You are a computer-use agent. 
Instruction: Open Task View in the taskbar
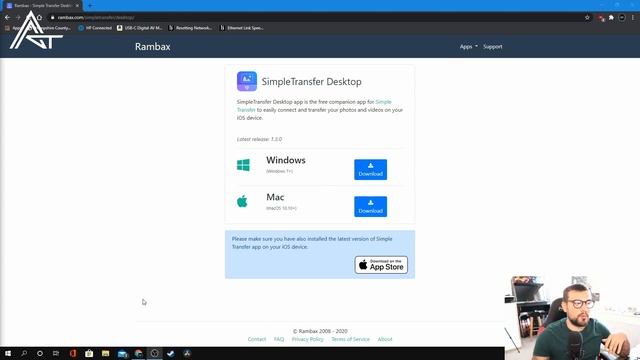pyautogui.click(x=56, y=353)
